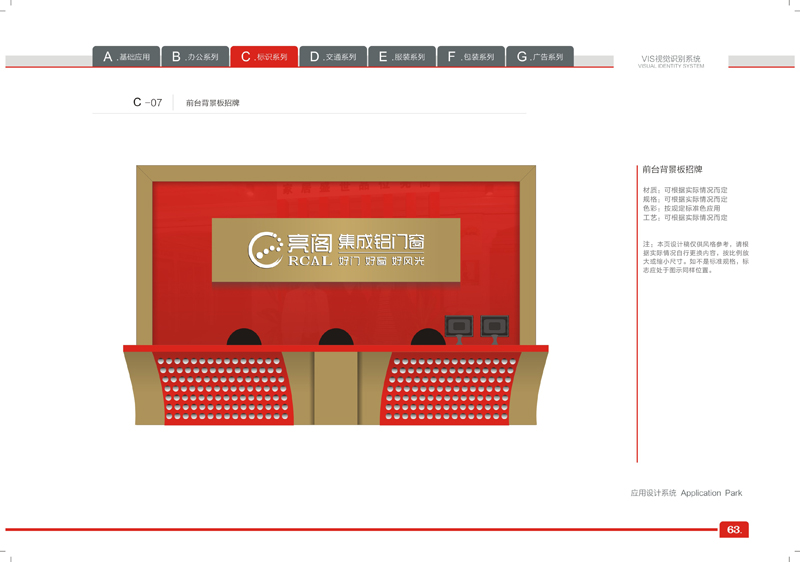
Task: Click the C-07 page code
Action: pyautogui.click(x=147, y=103)
